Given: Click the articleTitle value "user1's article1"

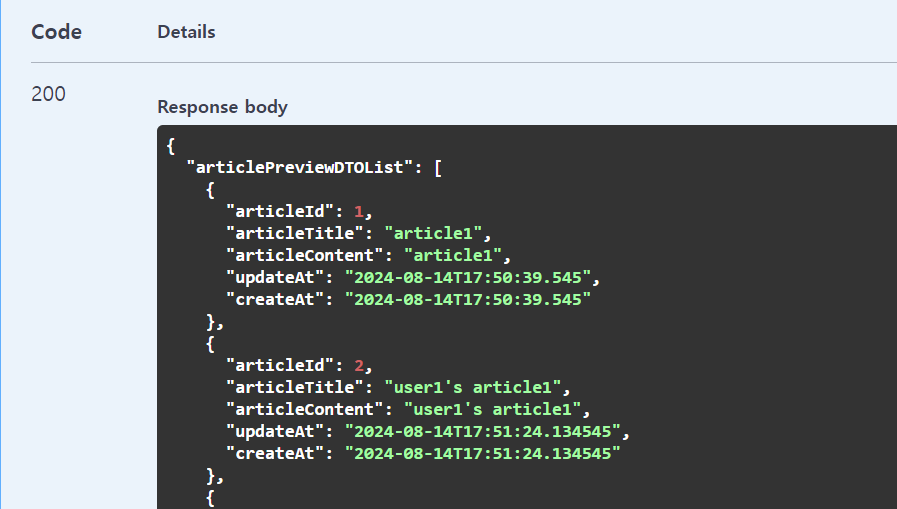Looking at the screenshot, I should point(473,387).
